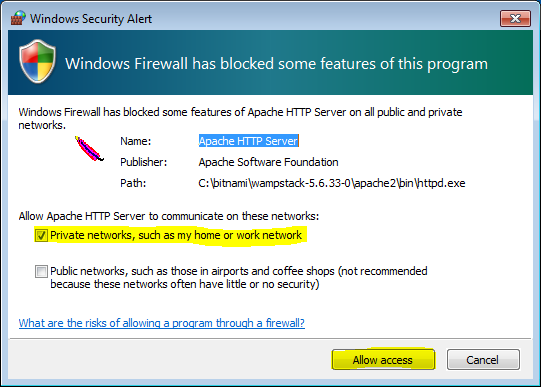Viewport: 541px width, 387px height.
Task: Click the Path: label
Action: (133, 183)
